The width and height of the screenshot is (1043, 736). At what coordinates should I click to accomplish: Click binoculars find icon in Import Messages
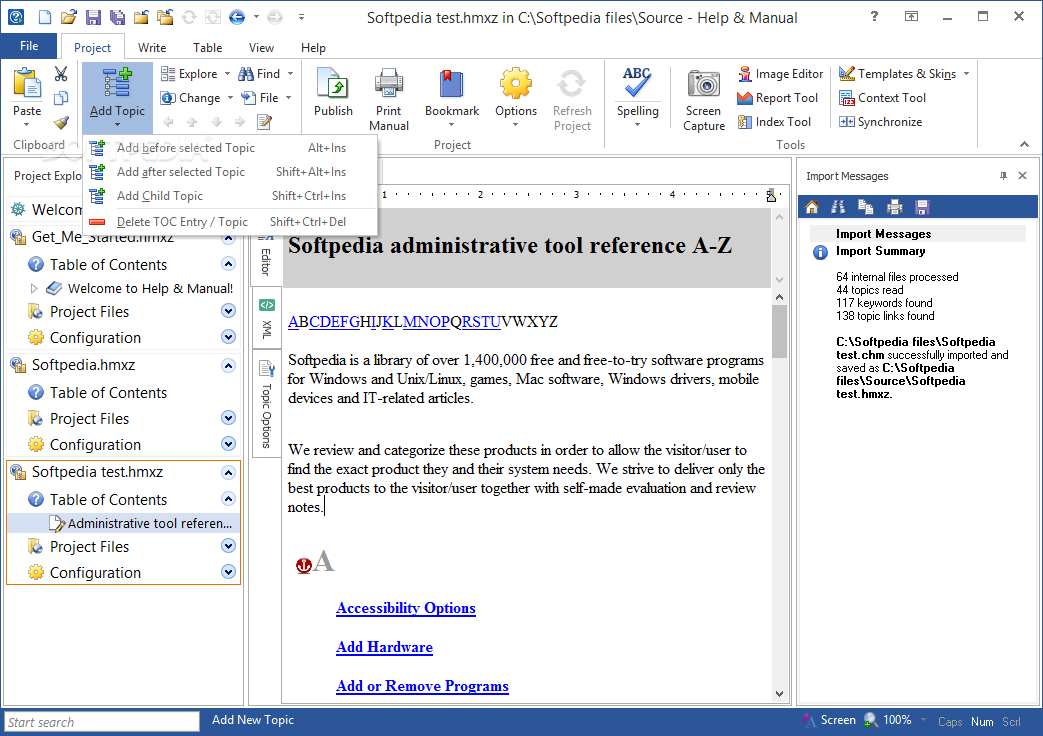click(x=838, y=207)
